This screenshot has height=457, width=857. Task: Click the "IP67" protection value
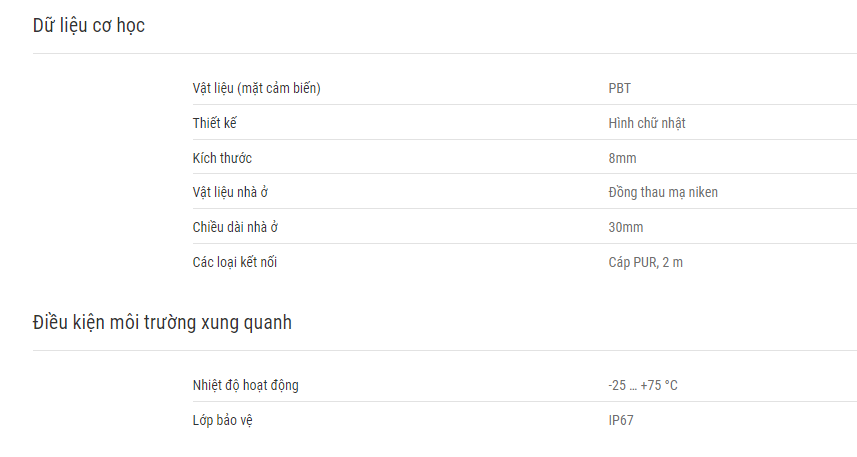coord(621,420)
